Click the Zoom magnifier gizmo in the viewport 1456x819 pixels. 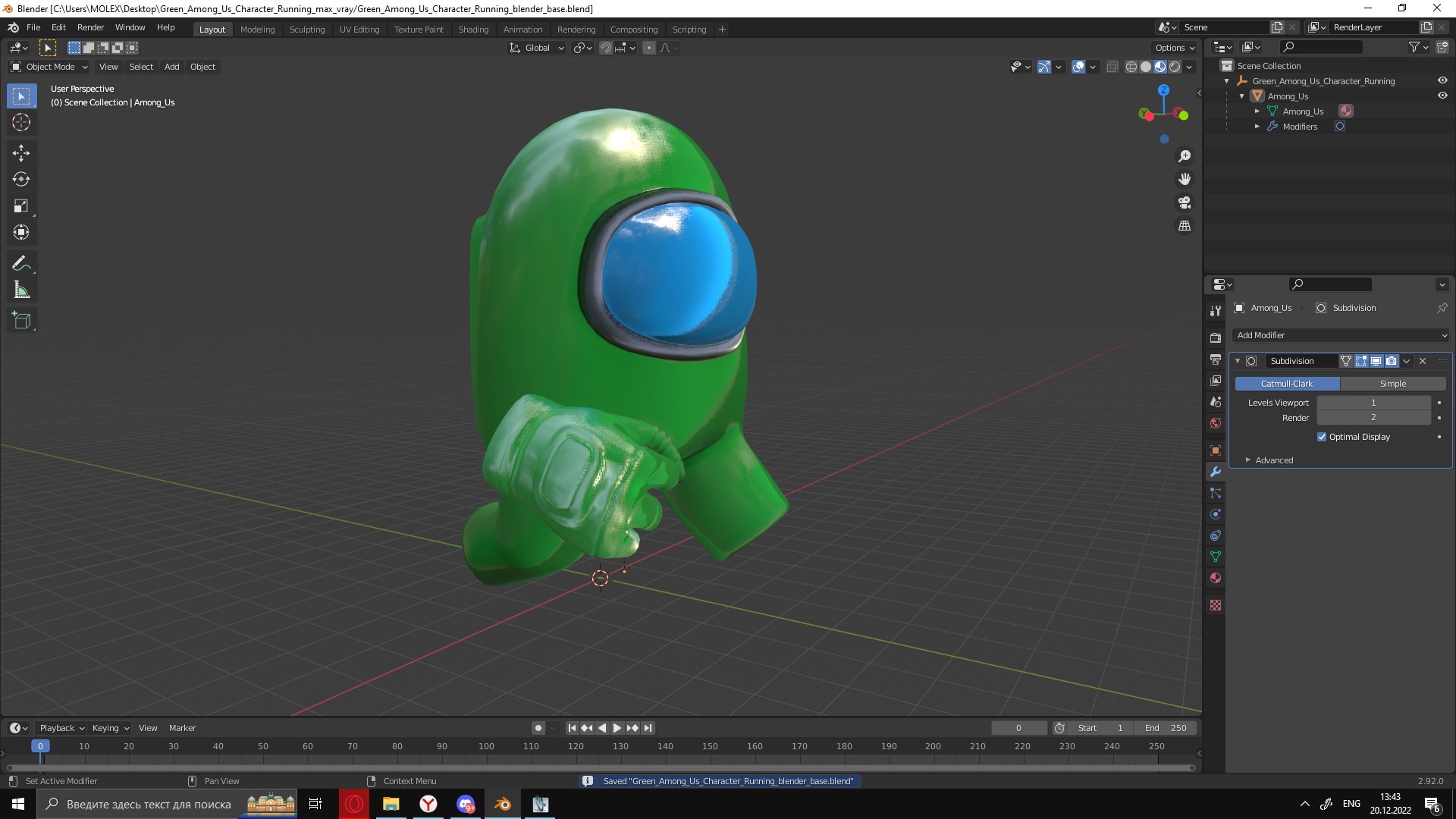tap(1185, 156)
